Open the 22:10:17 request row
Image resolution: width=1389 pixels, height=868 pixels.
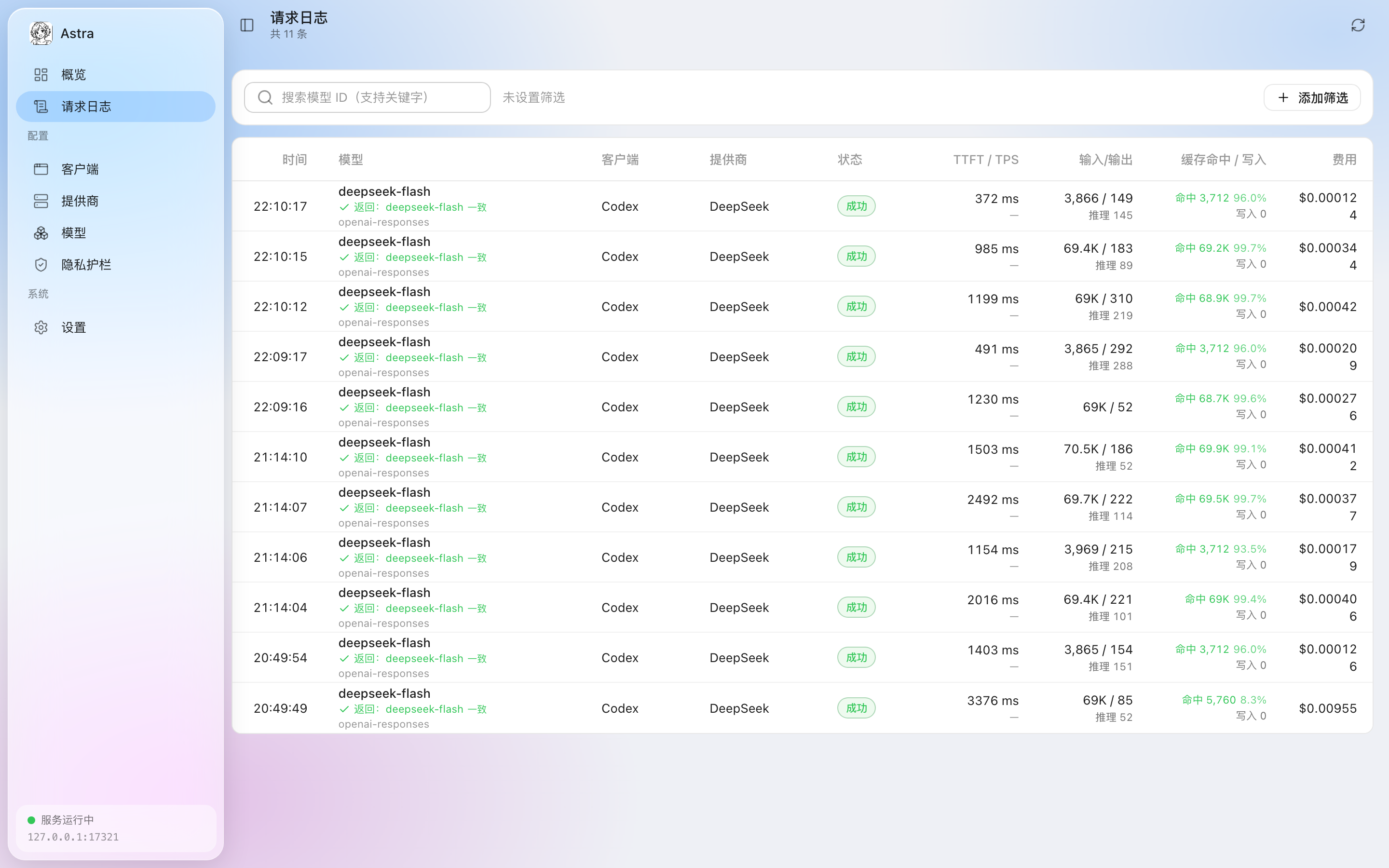pos(802,206)
